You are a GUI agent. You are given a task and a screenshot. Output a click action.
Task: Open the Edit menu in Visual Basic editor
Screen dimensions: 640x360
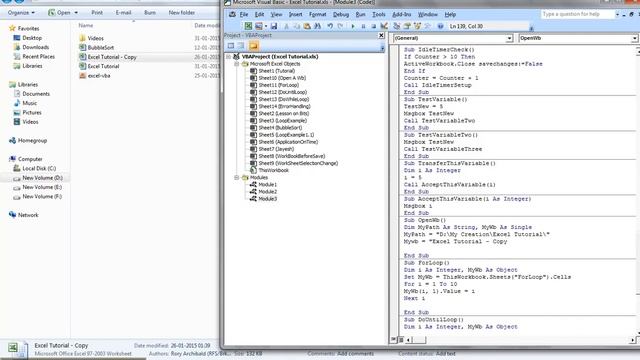[259, 15]
